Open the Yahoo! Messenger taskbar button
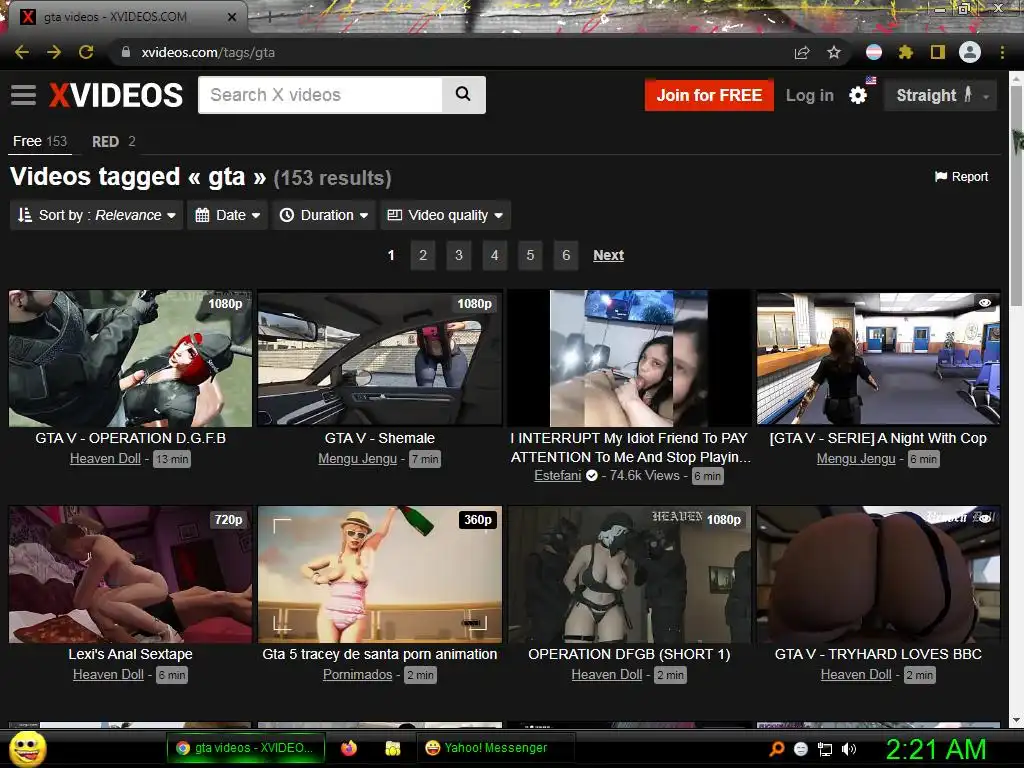Viewport: 1024px width, 768px height. tap(495, 748)
